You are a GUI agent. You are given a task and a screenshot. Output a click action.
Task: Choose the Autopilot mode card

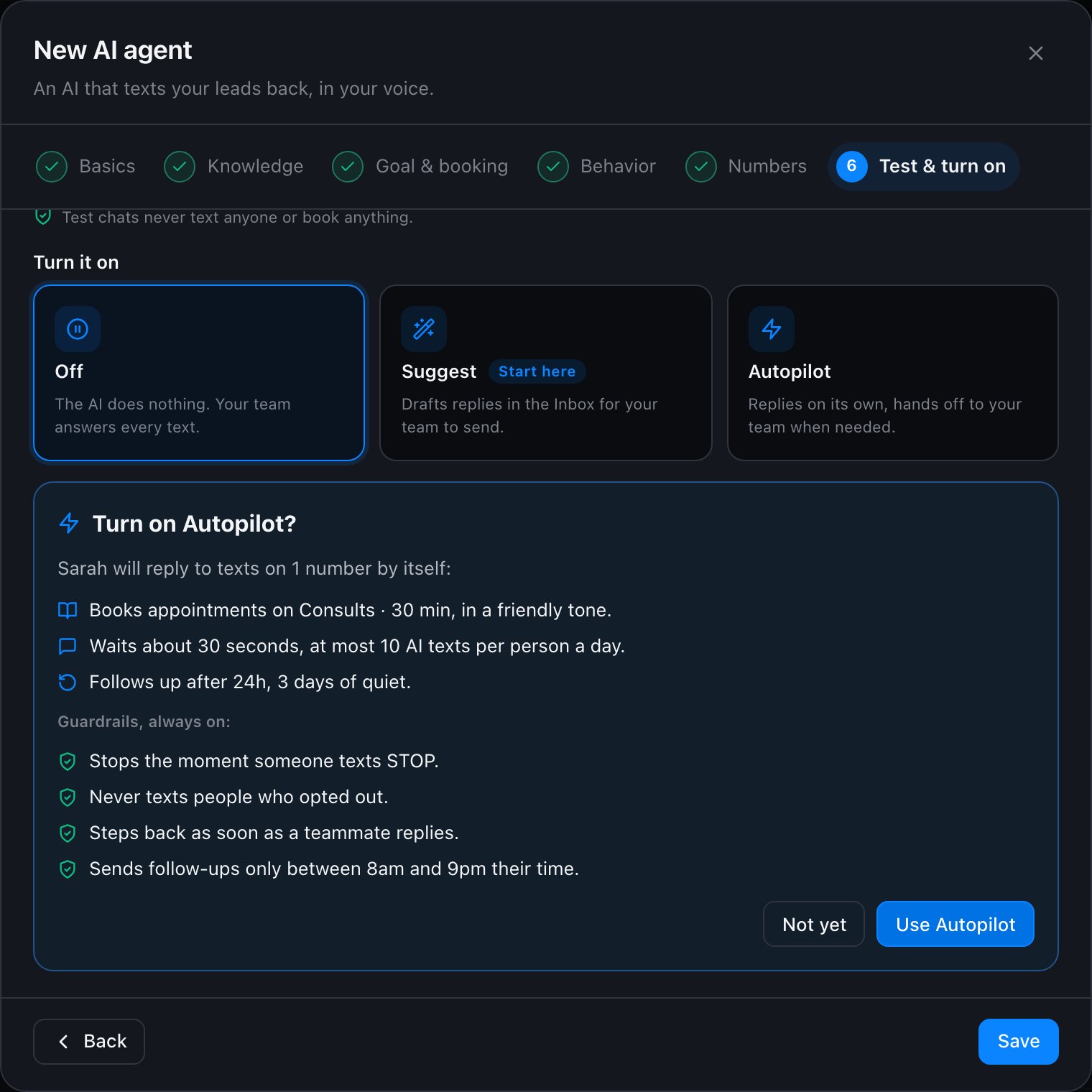pos(893,373)
